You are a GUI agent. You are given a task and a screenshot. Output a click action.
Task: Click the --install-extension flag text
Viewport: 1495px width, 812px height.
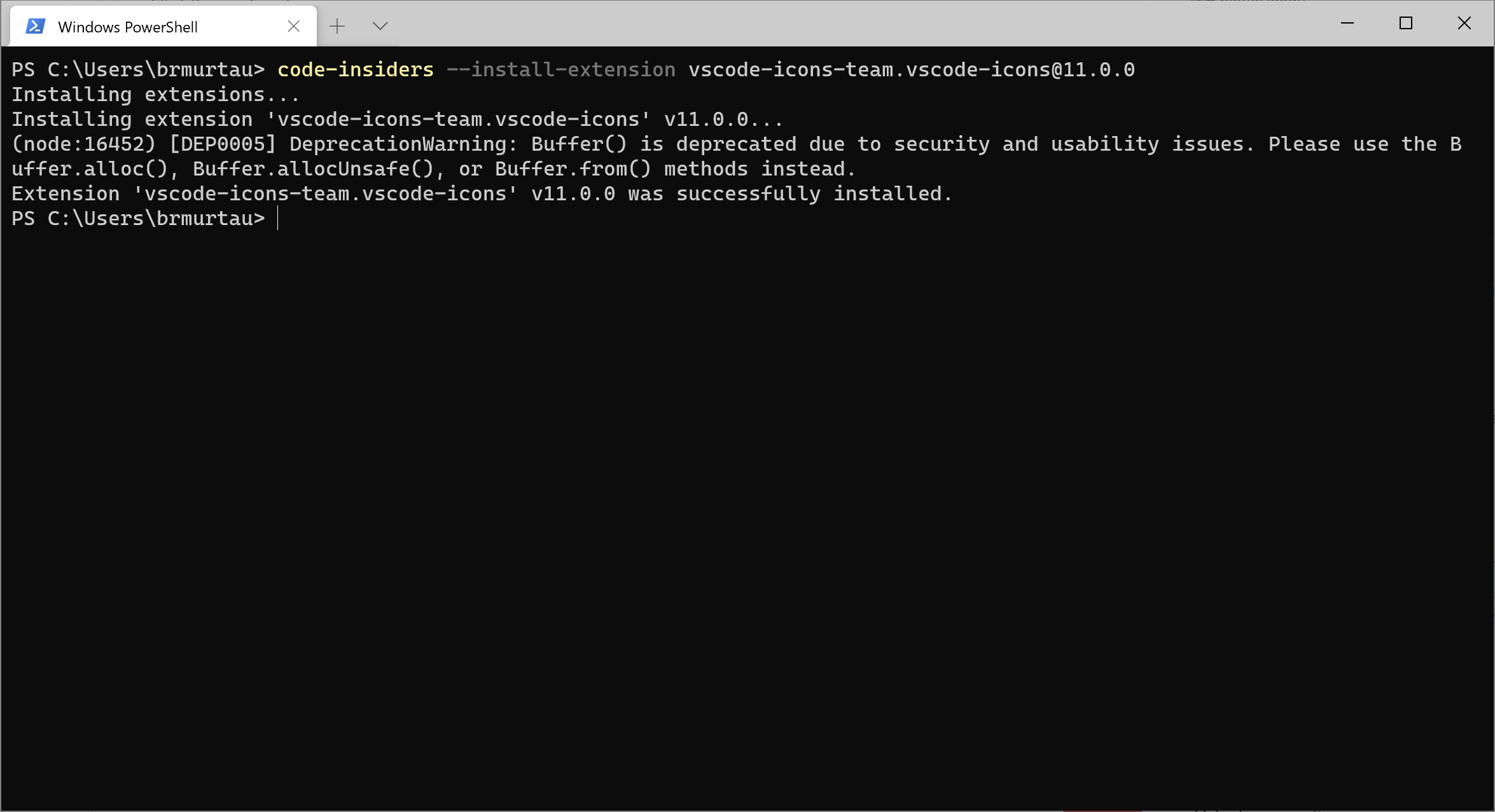tap(562, 69)
